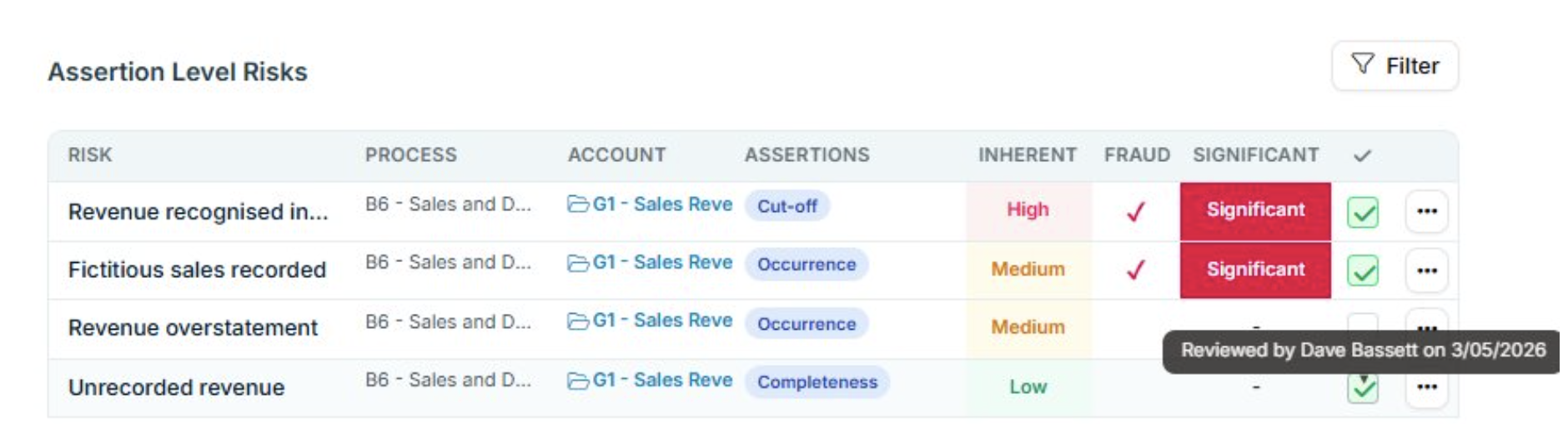
Task: Toggle reviewed checkbox for Fictitious sales recorded
Action: coord(1362,270)
